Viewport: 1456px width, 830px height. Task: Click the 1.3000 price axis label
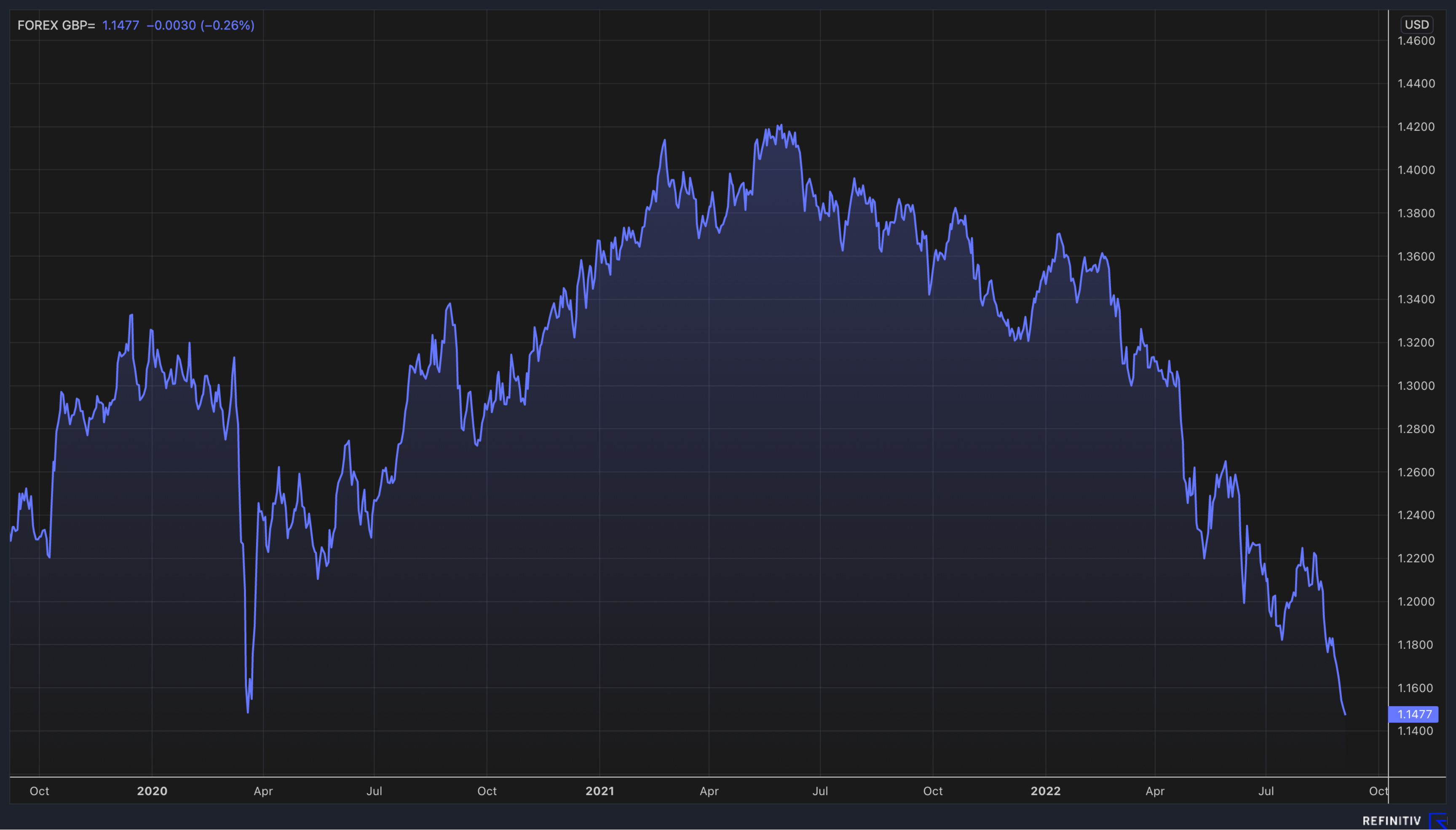[x=1416, y=386]
